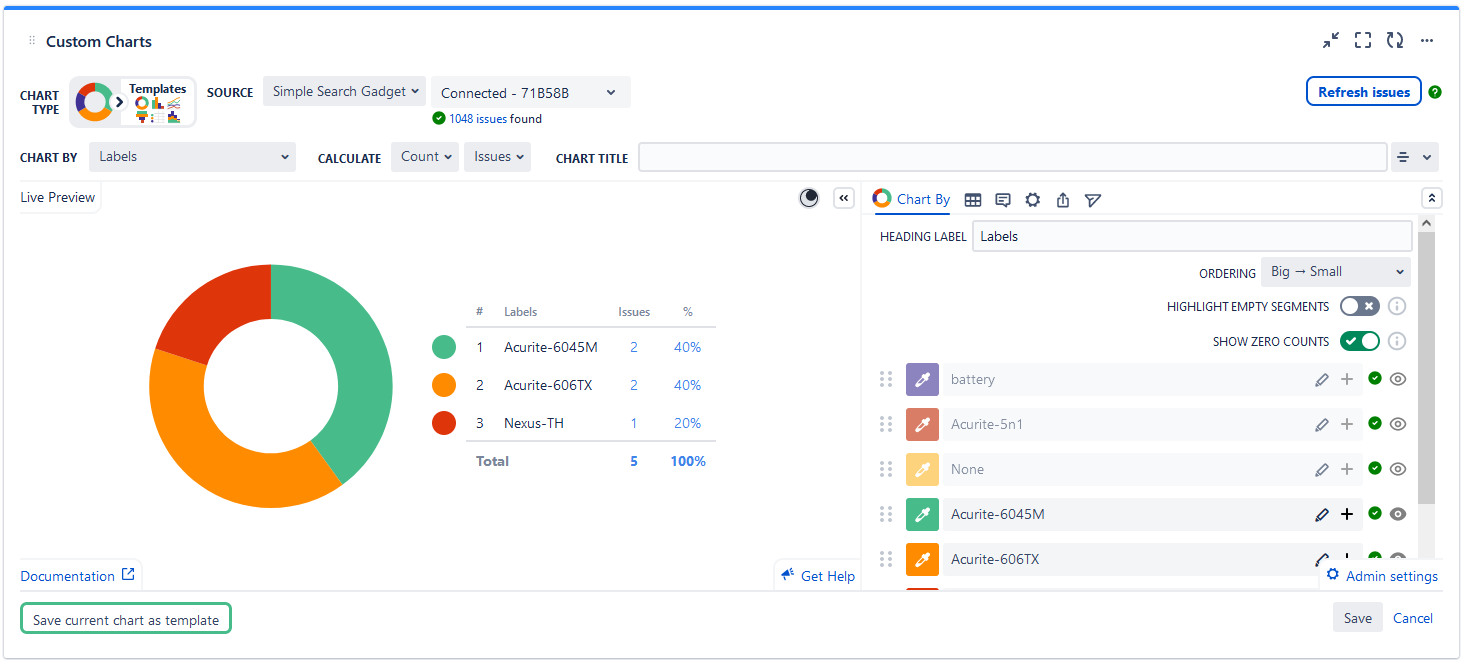This screenshot has width=1466, height=664.
Task: Click the export share icon tab
Action: pyautogui.click(x=1063, y=200)
